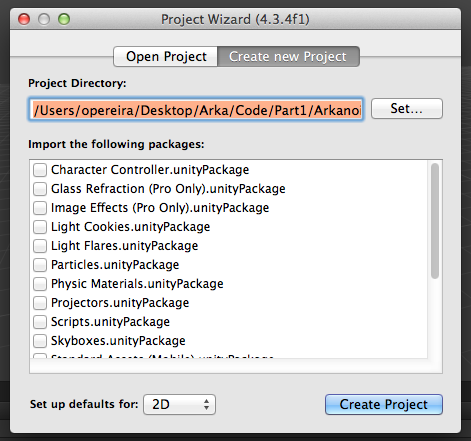Check Glass Refraction (Pro Only) package

coord(40,189)
